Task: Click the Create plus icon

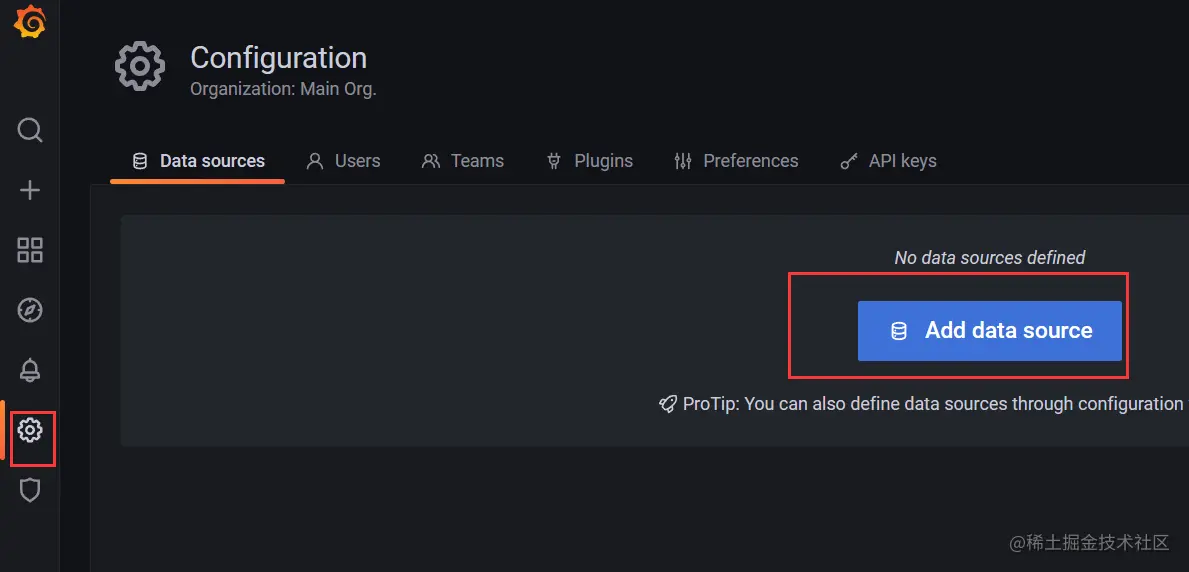Action: [x=30, y=190]
